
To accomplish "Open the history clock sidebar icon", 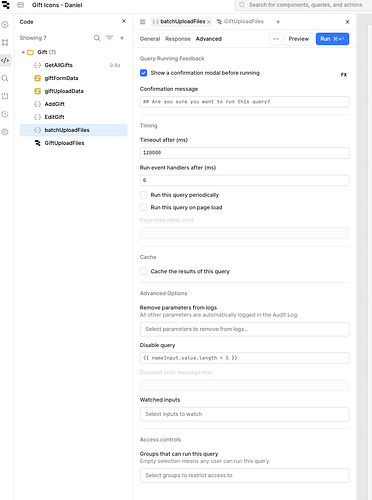I will (x=5, y=114).
